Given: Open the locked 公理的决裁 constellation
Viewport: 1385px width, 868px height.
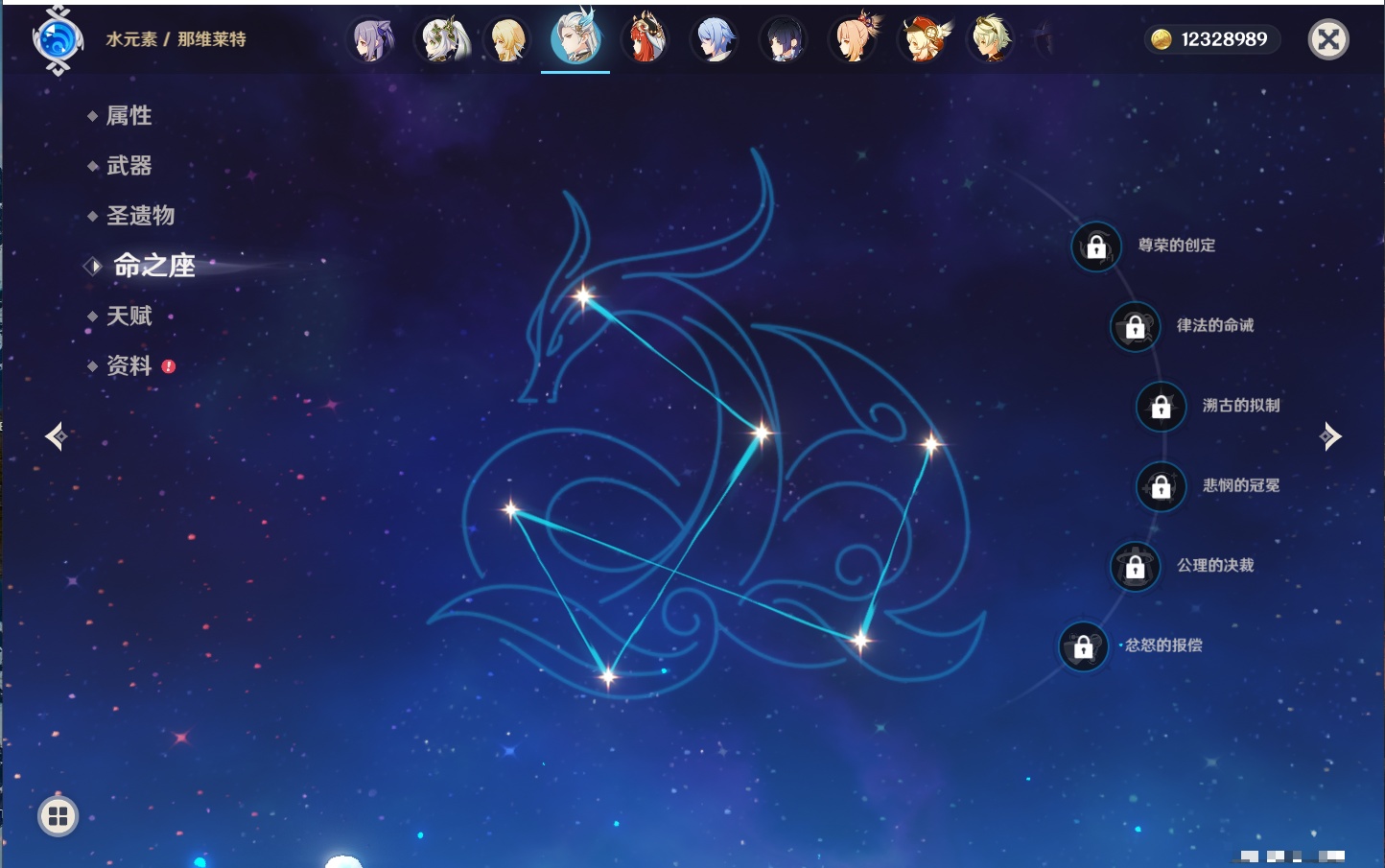Looking at the screenshot, I should click(1135, 567).
